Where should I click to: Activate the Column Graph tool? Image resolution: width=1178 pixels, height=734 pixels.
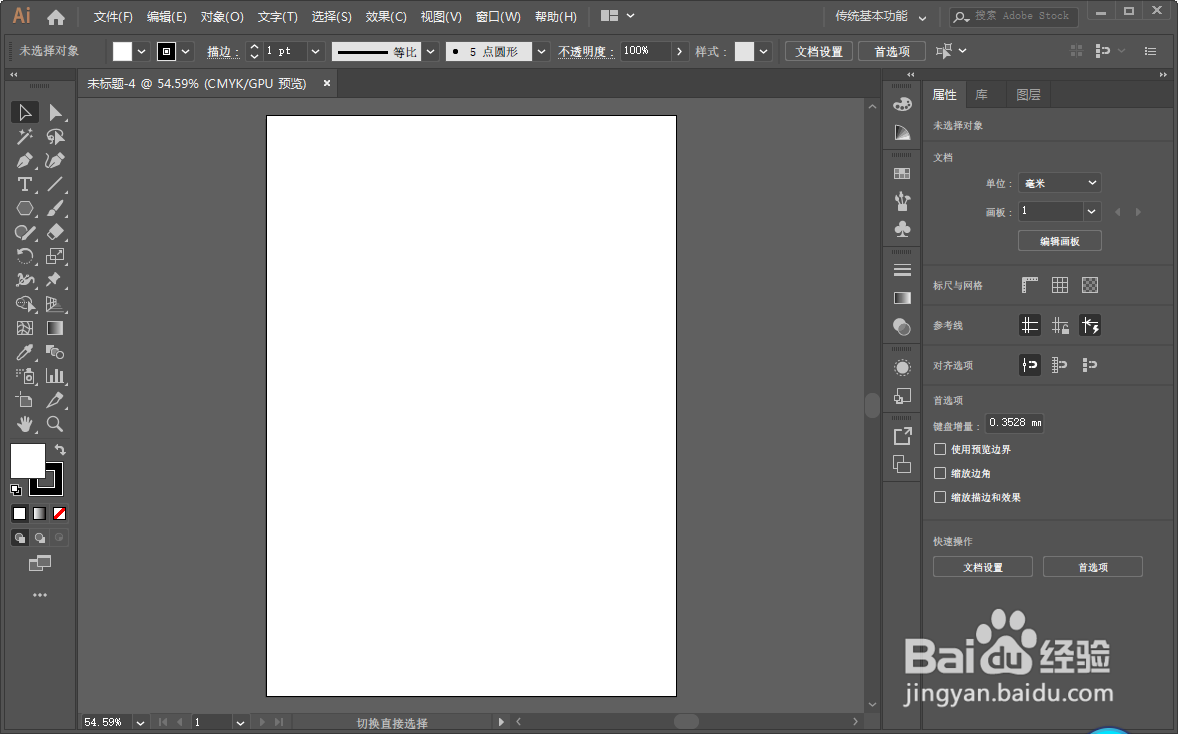point(55,376)
